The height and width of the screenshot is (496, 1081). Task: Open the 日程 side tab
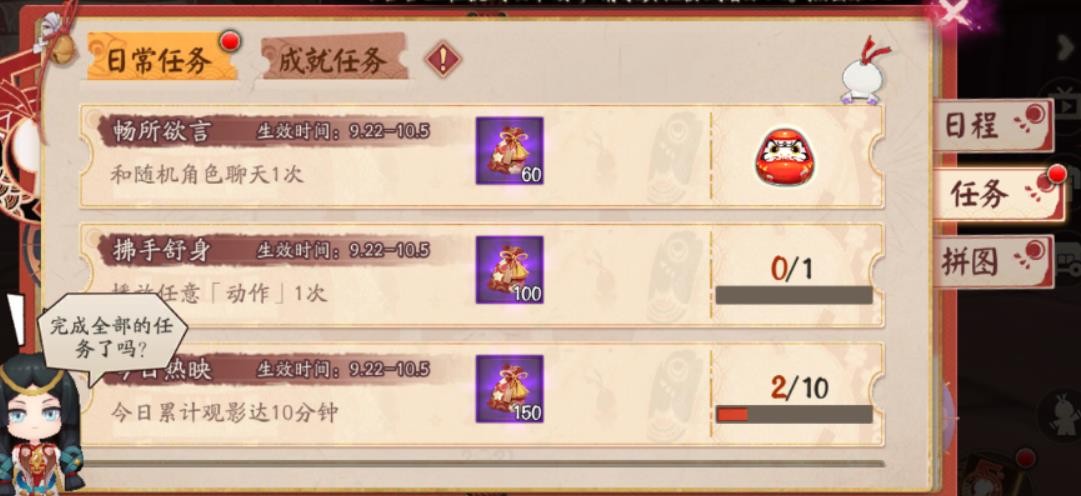(x=993, y=126)
